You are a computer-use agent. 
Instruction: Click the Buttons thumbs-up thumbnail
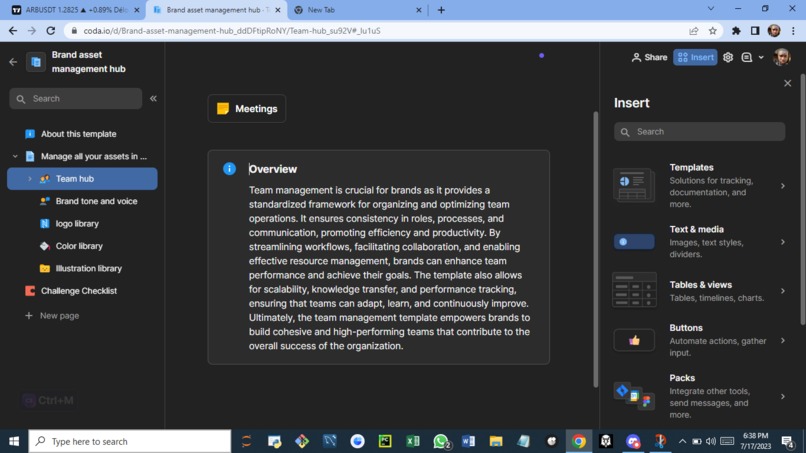[x=634, y=340]
